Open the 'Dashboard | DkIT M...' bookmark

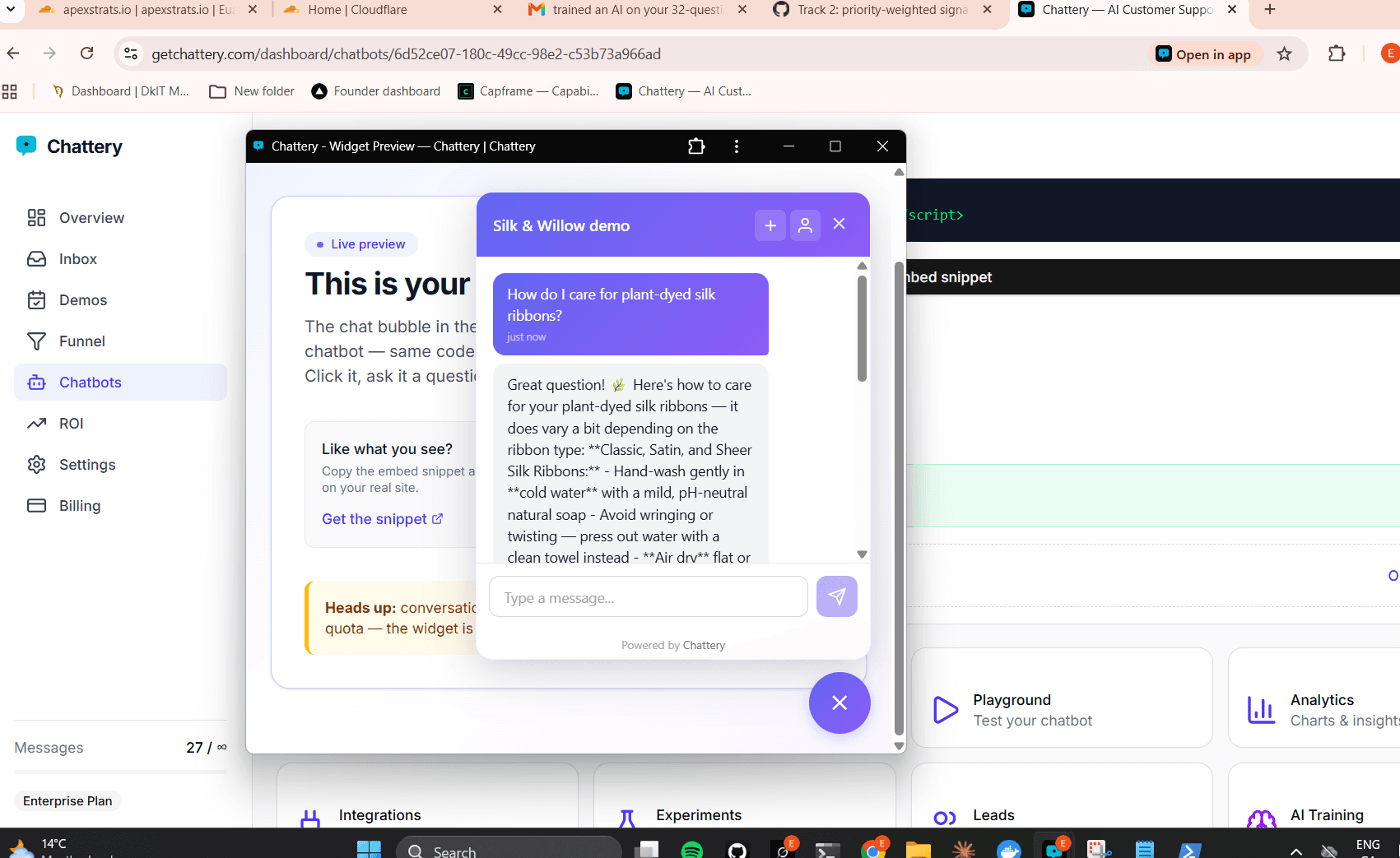click(x=120, y=91)
